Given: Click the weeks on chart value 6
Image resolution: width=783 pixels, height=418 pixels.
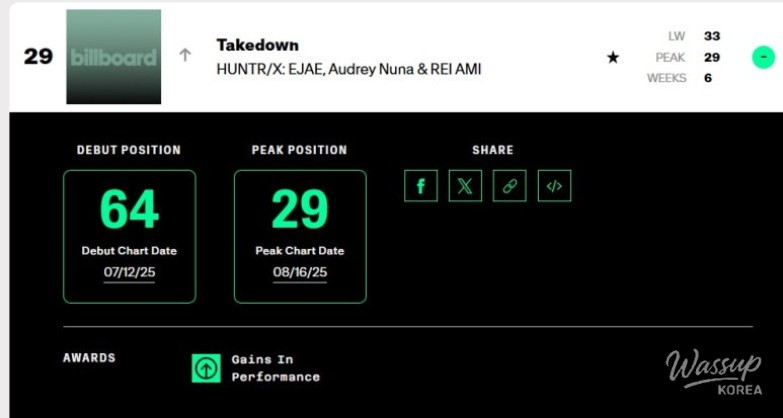Looking at the screenshot, I should point(708,78).
